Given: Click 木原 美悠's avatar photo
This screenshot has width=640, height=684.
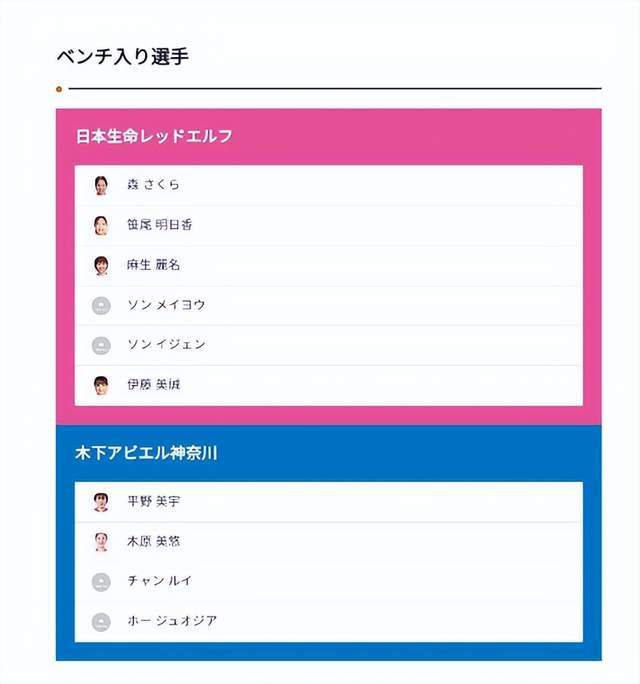Looking at the screenshot, I should [x=101, y=542].
